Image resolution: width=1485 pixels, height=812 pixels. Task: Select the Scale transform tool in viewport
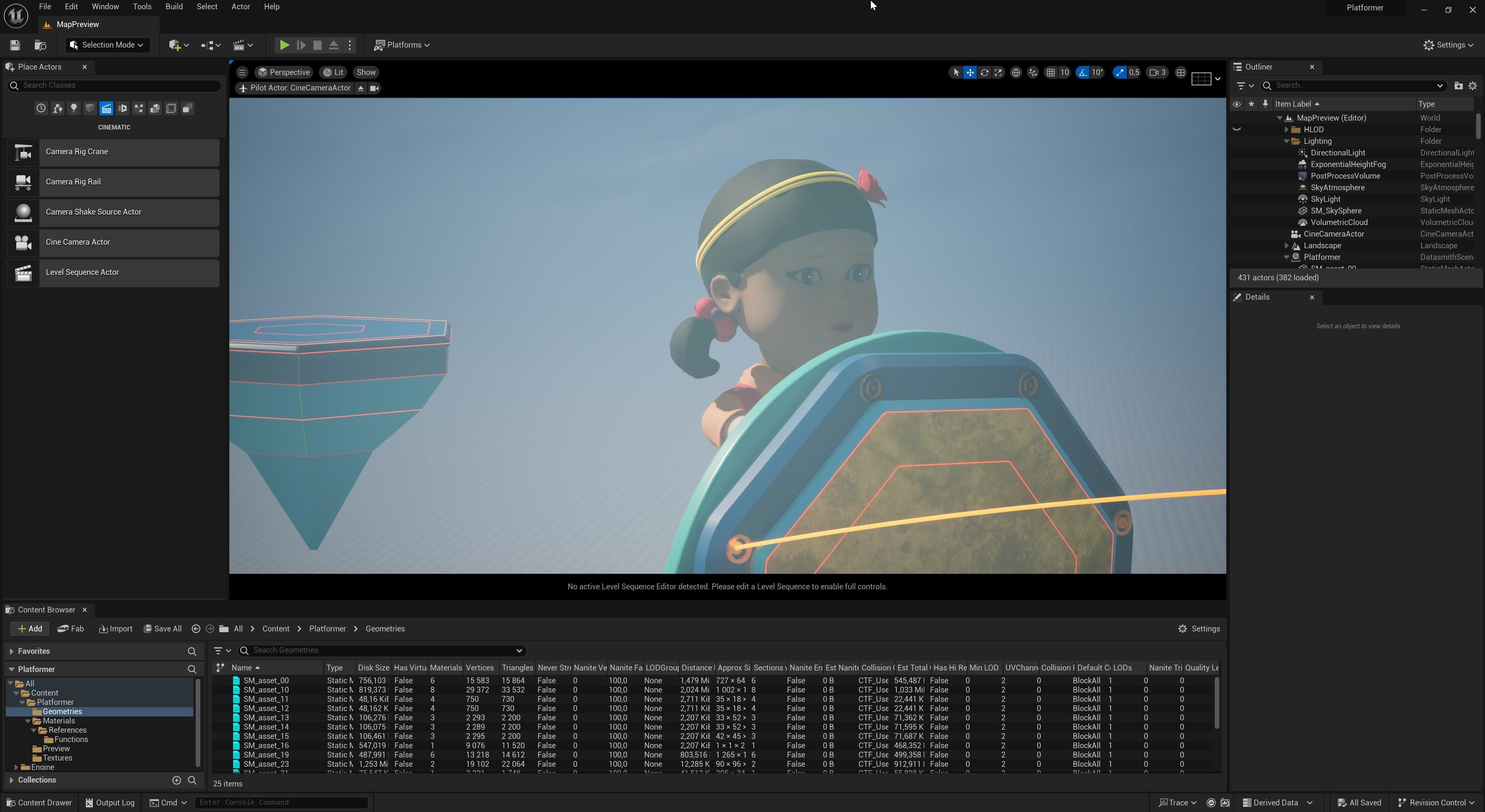[x=998, y=73]
